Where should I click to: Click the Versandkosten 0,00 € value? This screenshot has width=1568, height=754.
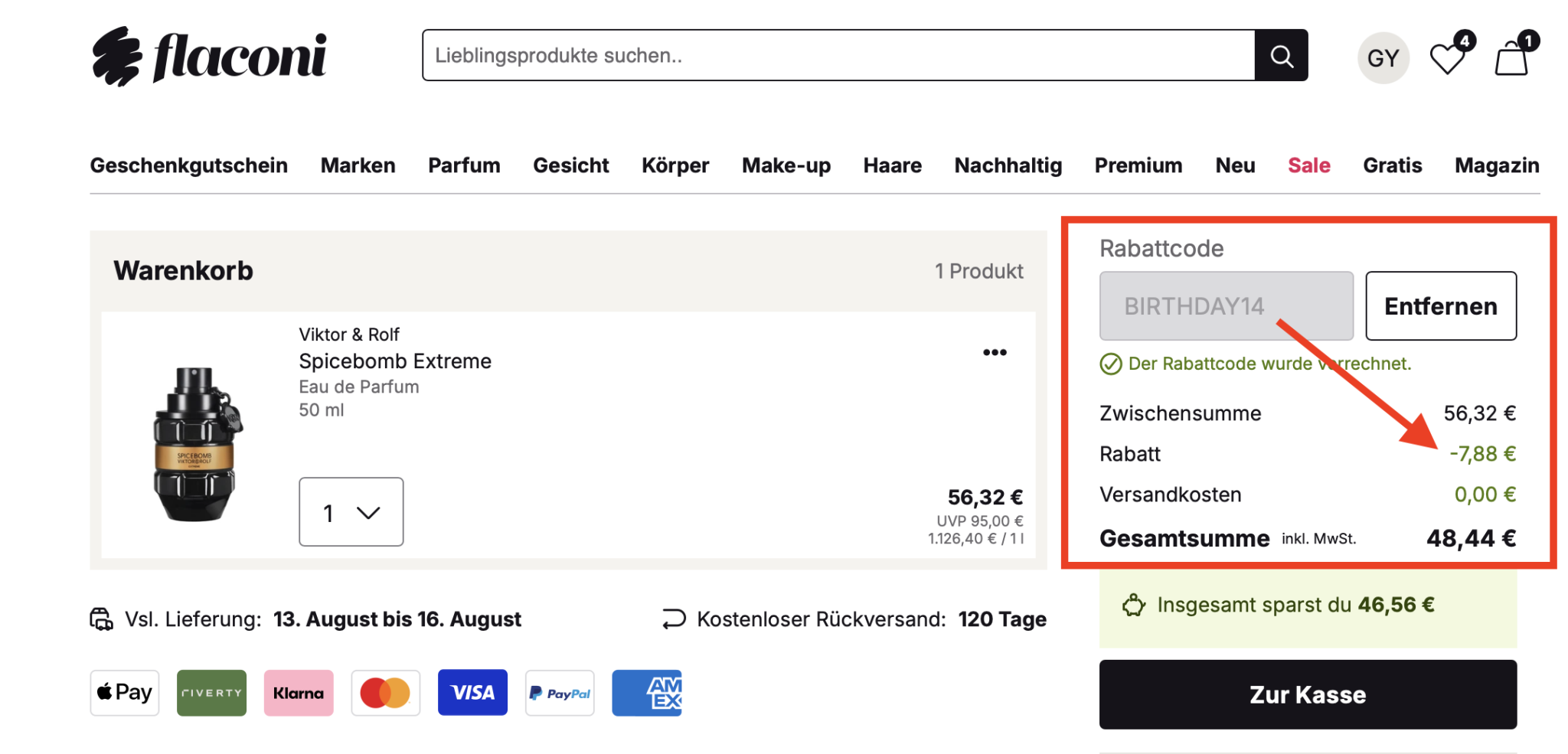(x=1485, y=495)
